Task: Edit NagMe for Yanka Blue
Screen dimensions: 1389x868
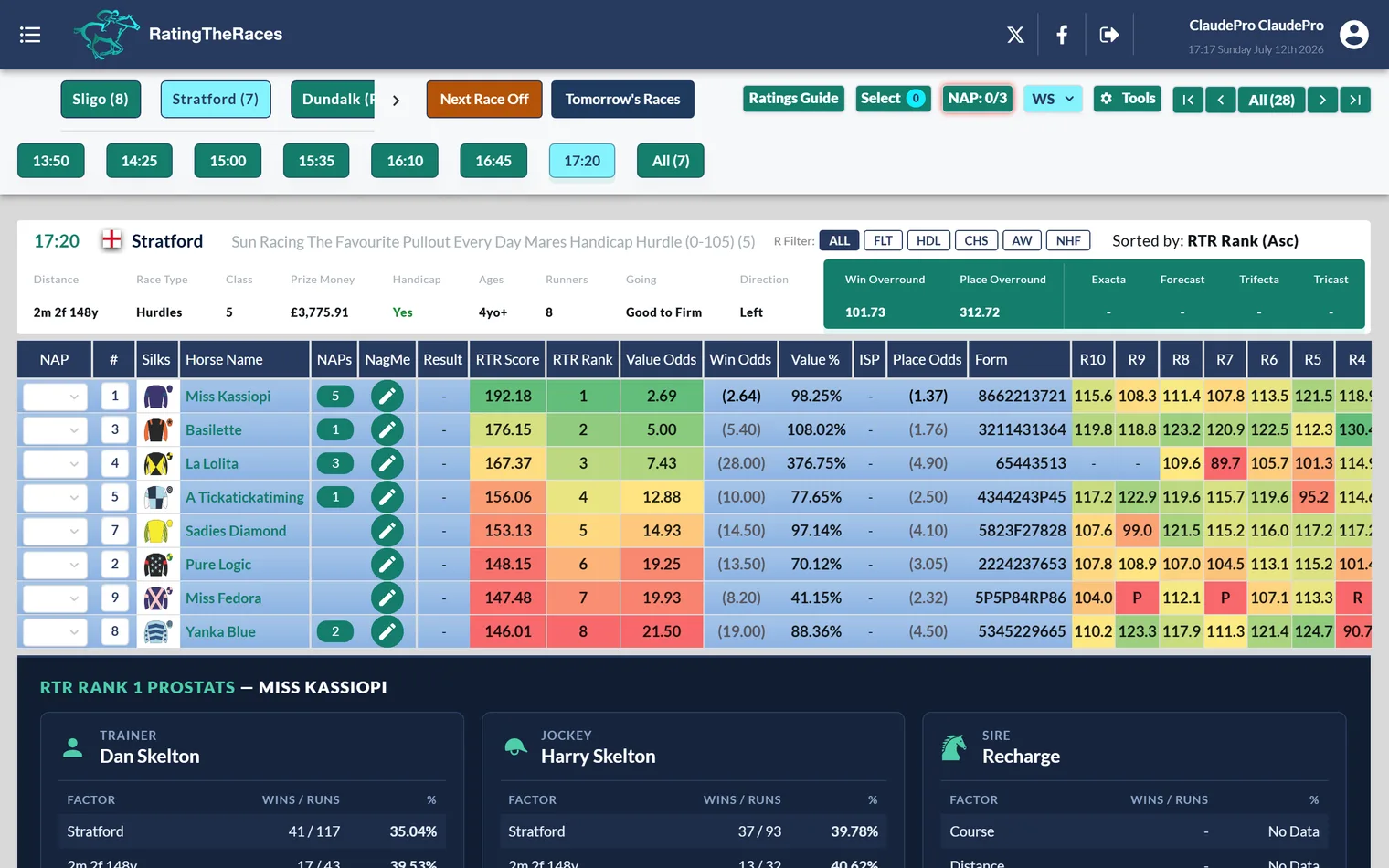Action: coord(387,631)
